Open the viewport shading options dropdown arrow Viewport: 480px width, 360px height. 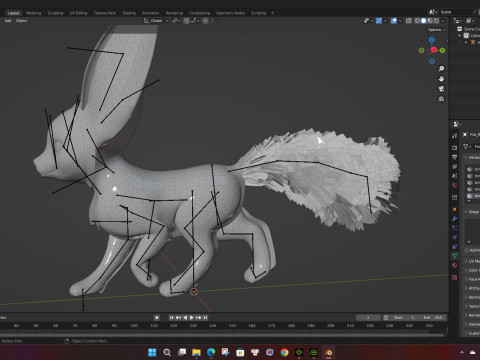[443, 21]
